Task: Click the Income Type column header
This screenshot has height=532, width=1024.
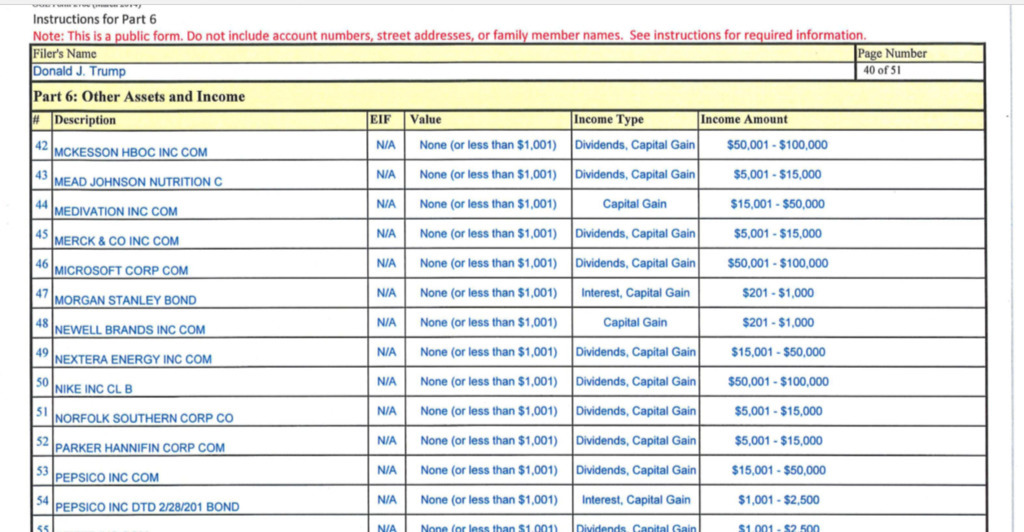Action: tap(608, 120)
